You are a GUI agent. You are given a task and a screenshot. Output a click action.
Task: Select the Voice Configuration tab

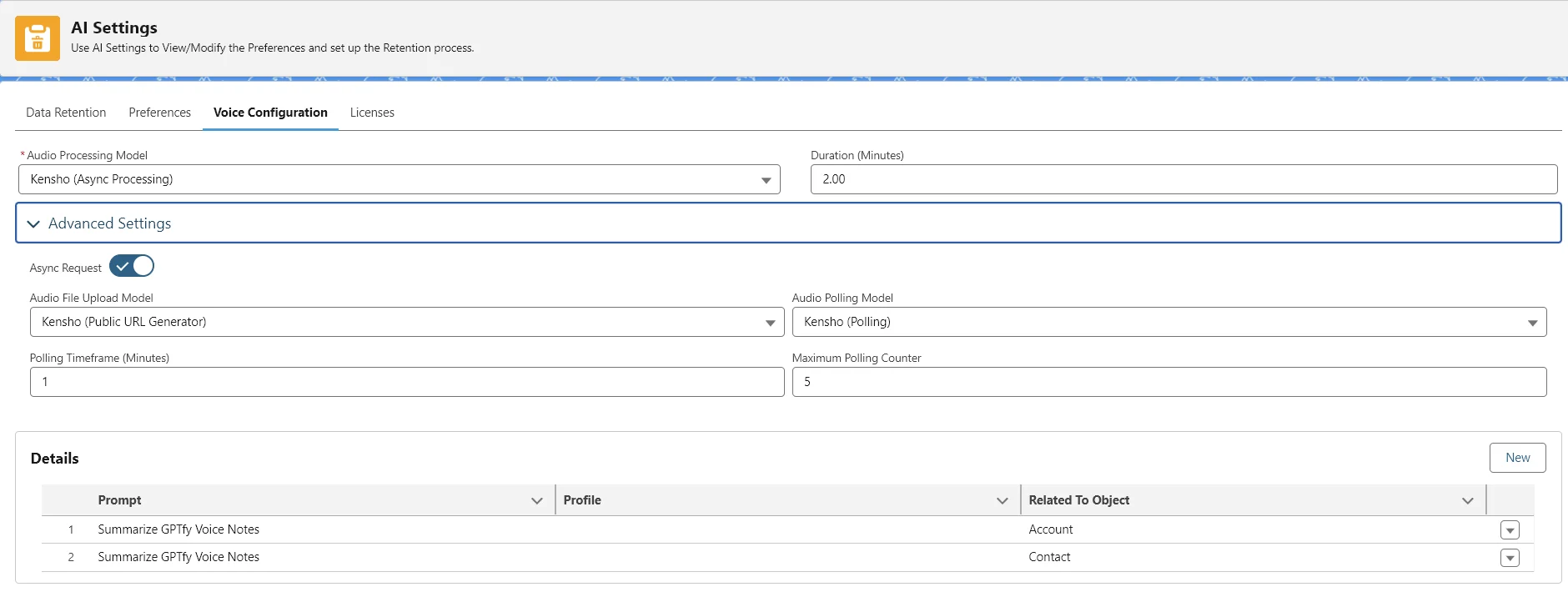[x=270, y=113]
